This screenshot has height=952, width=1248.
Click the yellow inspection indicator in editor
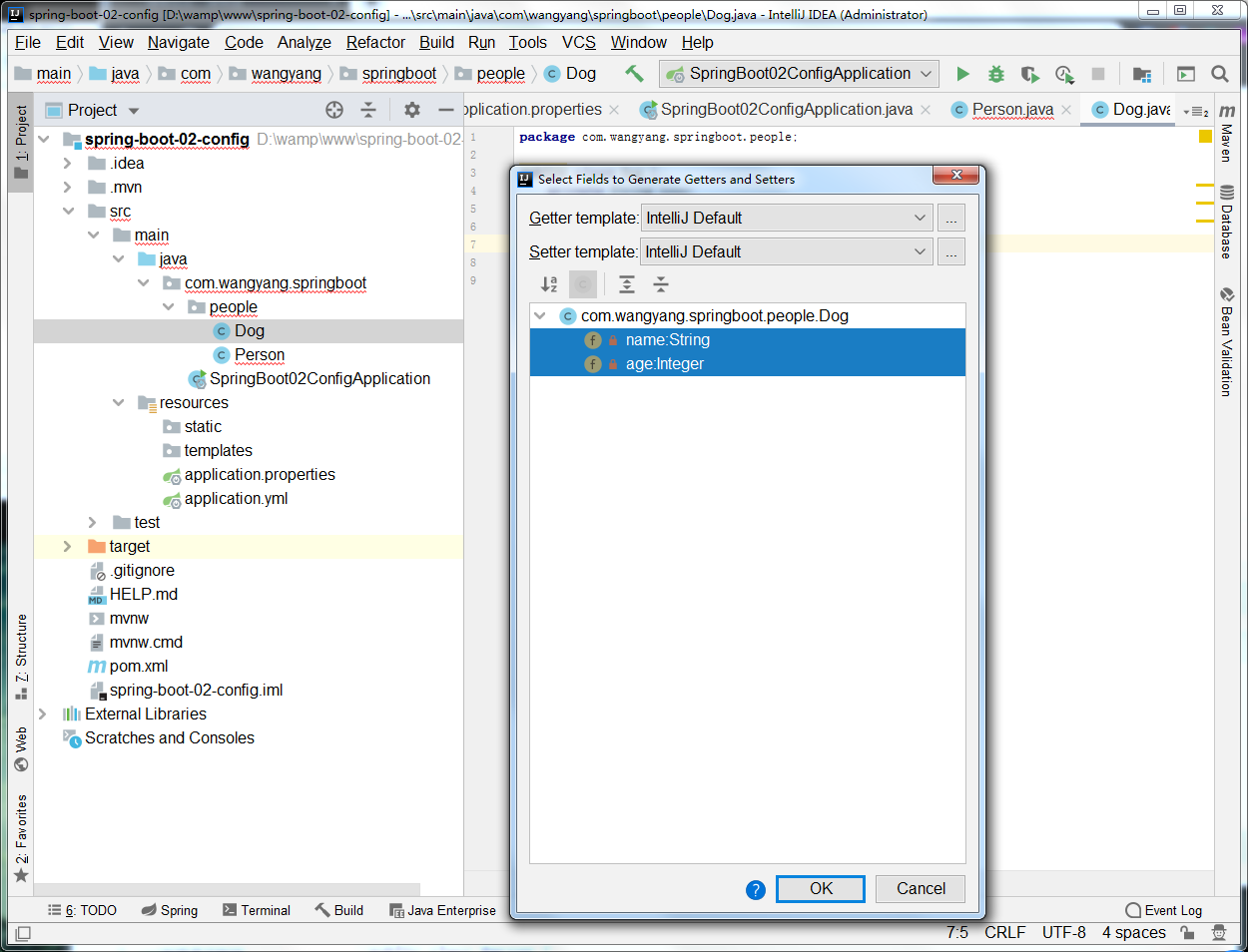(x=1205, y=136)
